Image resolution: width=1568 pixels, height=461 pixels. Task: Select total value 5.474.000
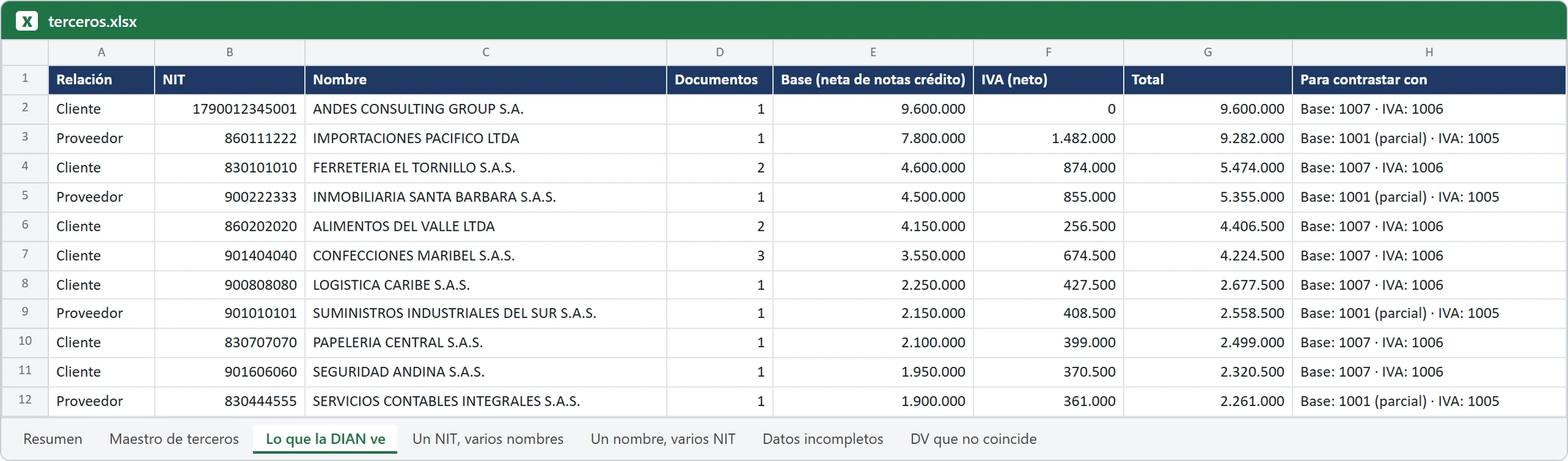[x=1207, y=168]
